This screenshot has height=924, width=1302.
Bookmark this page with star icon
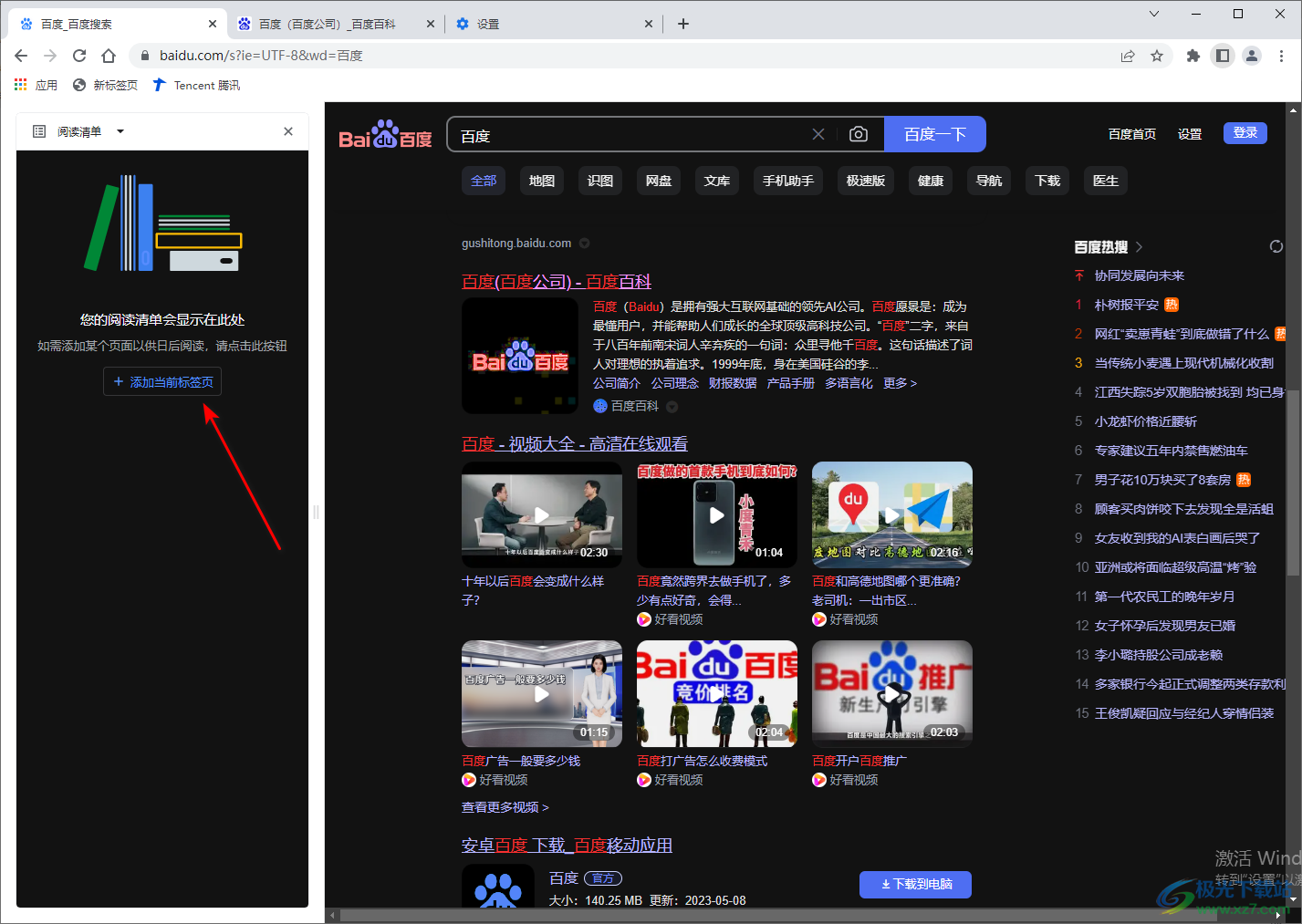[x=1157, y=56]
